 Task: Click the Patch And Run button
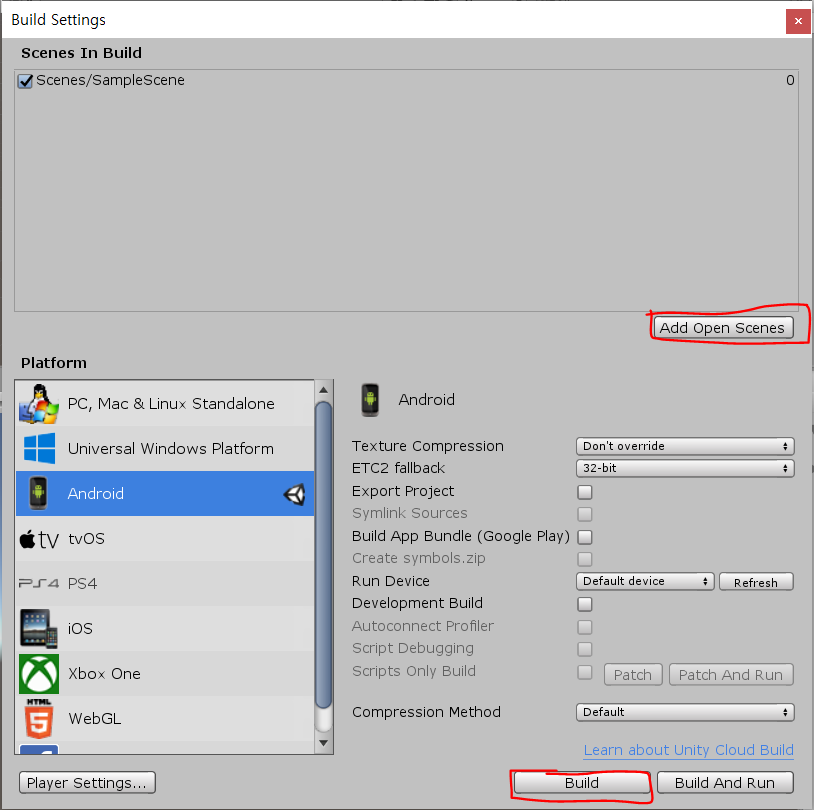[731, 674]
